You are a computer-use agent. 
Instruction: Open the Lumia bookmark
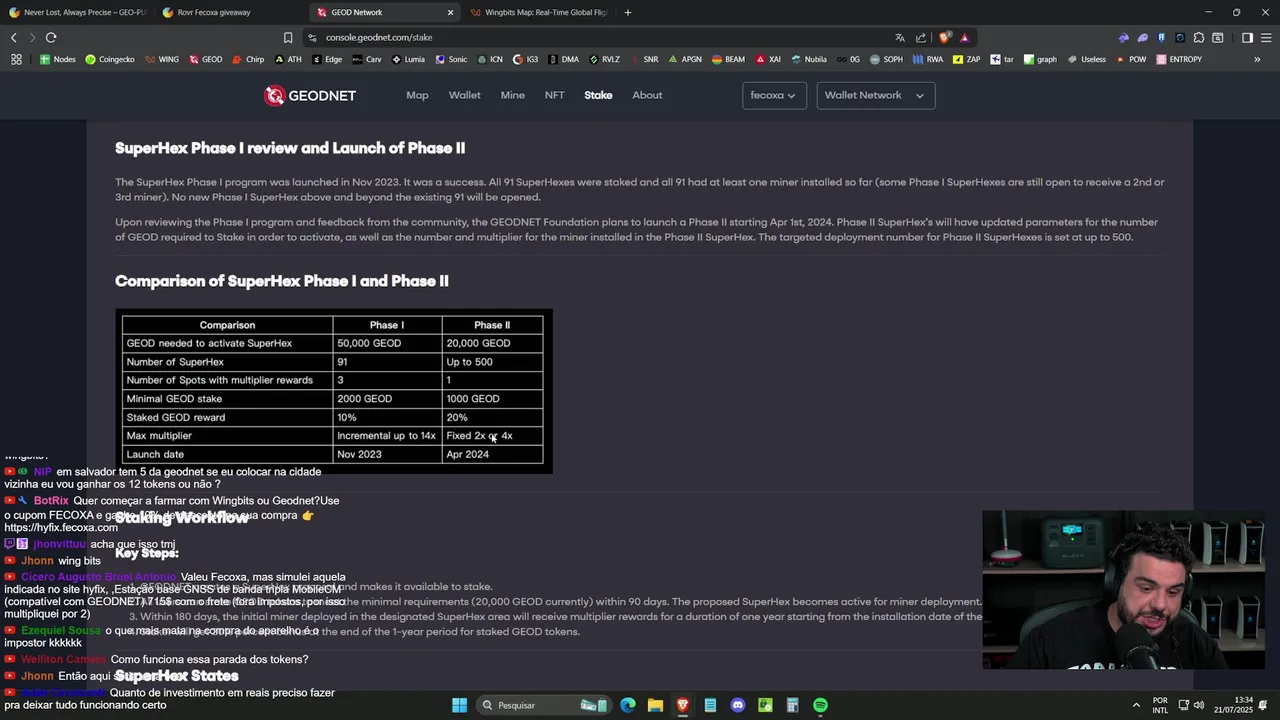[x=408, y=59]
